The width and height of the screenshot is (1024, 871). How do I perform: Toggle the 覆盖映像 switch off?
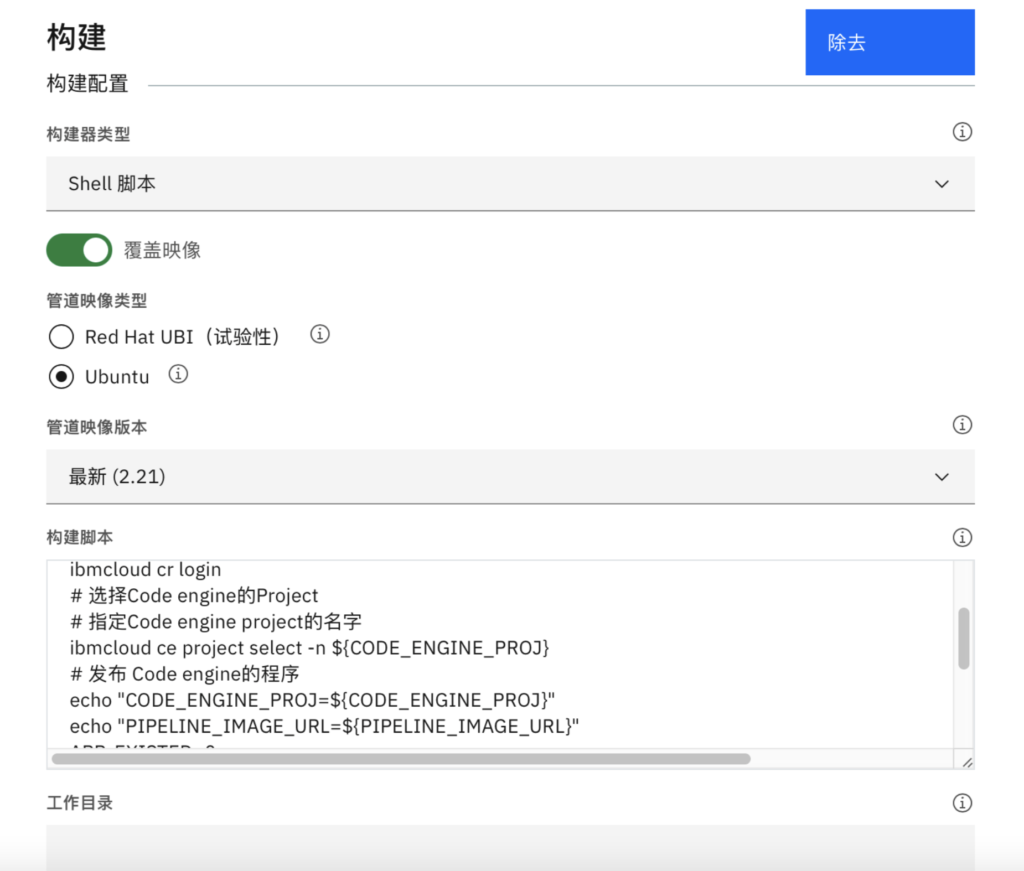click(79, 250)
